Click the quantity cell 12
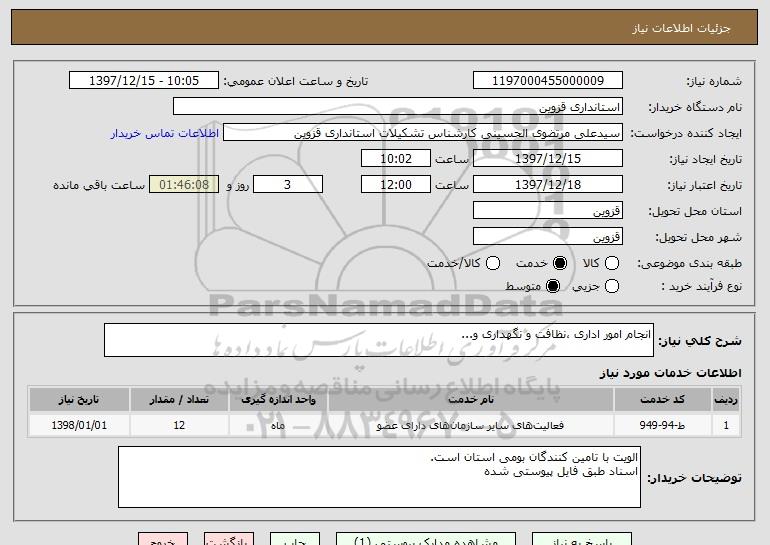 (179, 425)
